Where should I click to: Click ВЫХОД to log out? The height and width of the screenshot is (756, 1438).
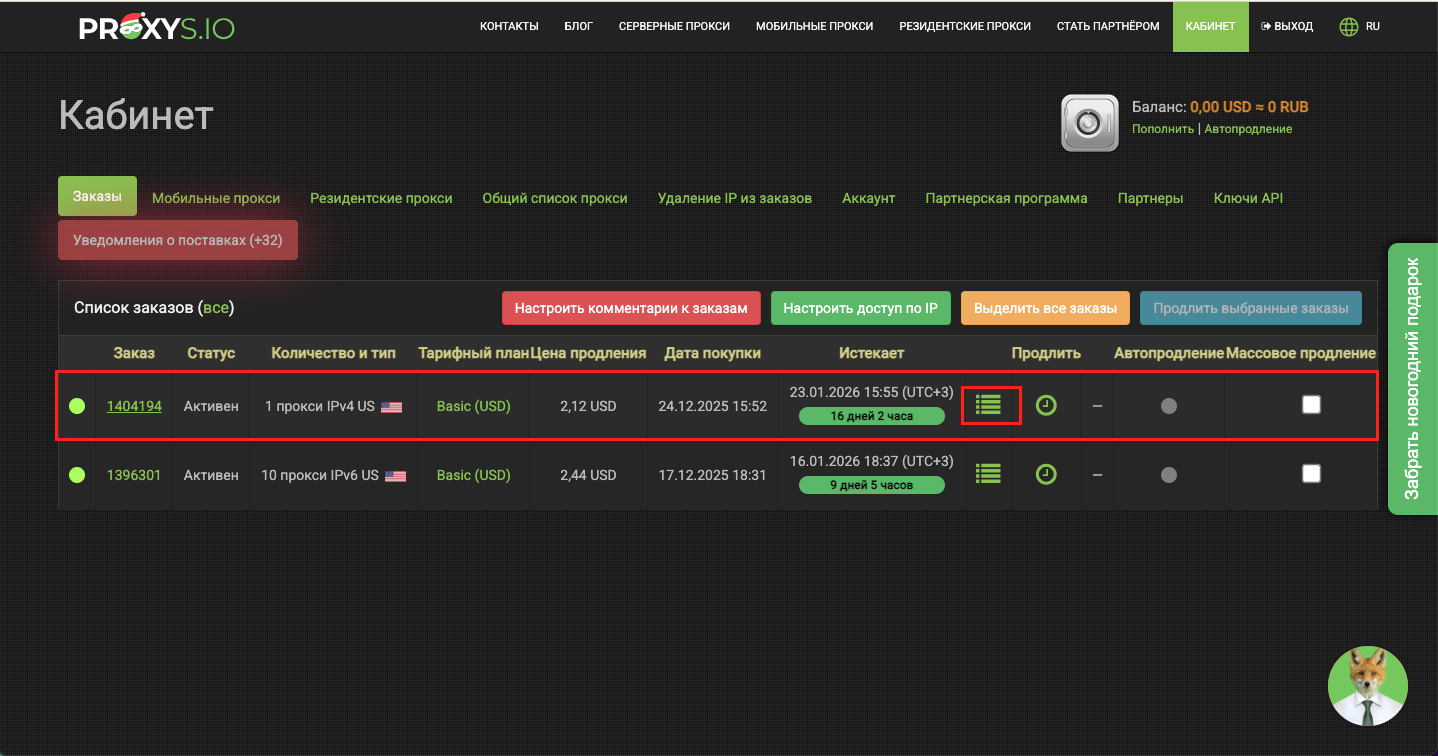click(x=1287, y=27)
